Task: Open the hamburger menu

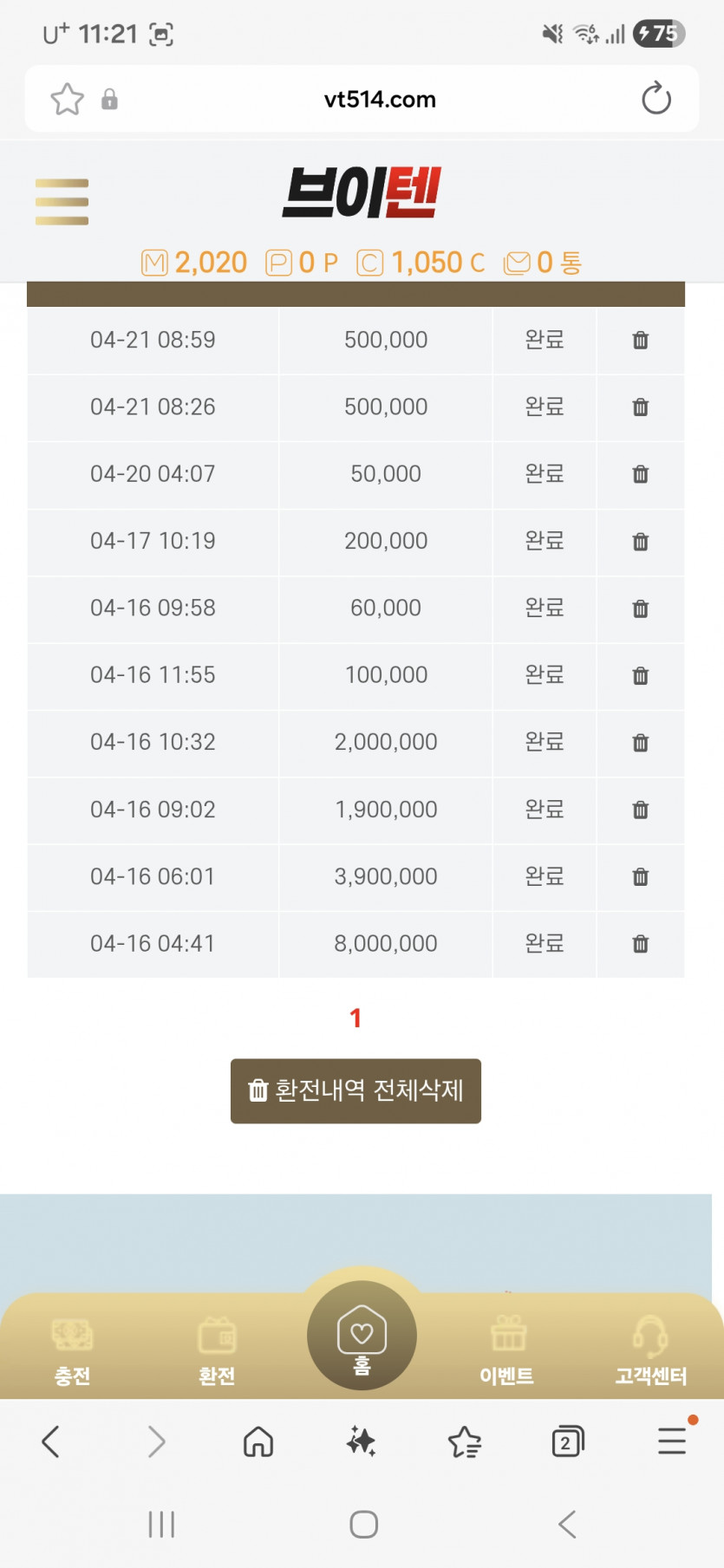Action: click(62, 201)
